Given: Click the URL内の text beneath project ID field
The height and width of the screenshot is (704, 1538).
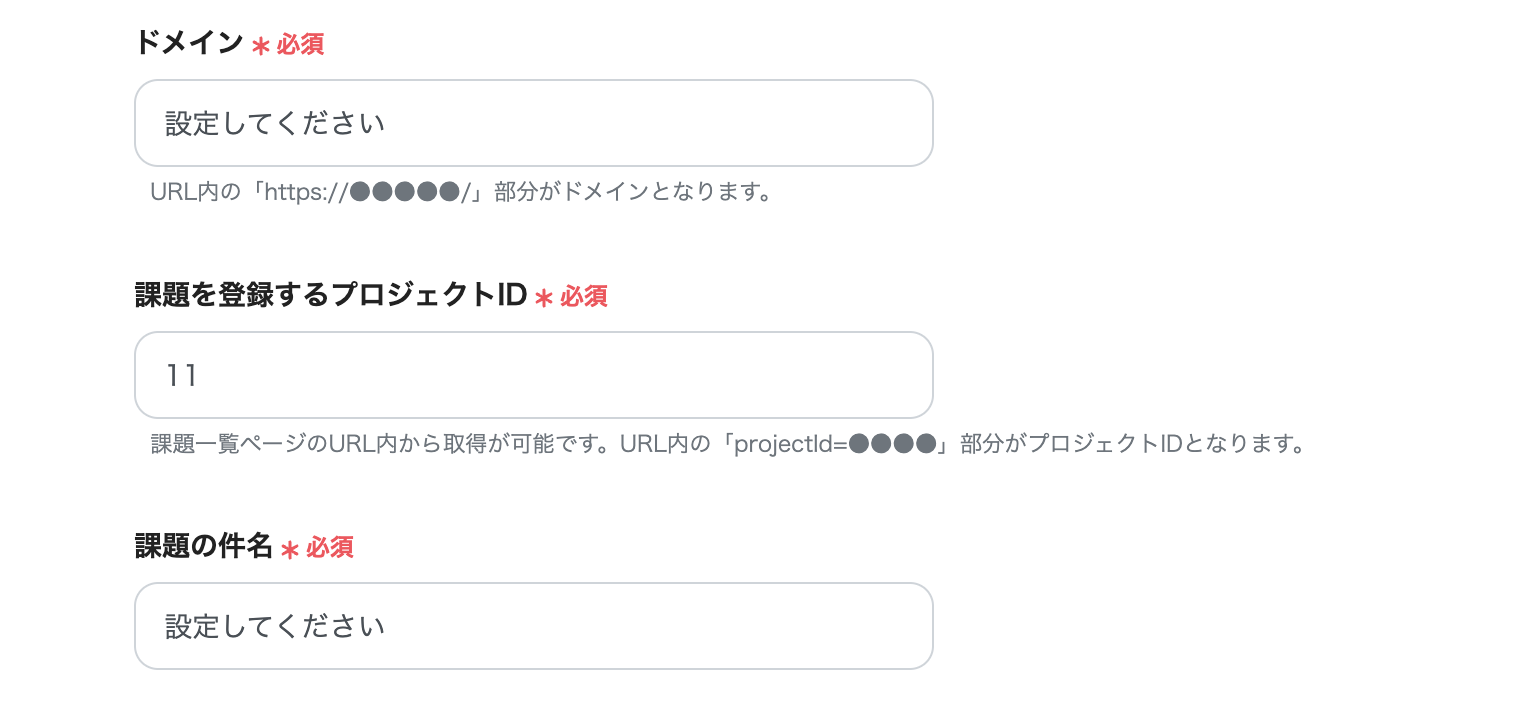Looking at the screenshot, I should [666, 444].
